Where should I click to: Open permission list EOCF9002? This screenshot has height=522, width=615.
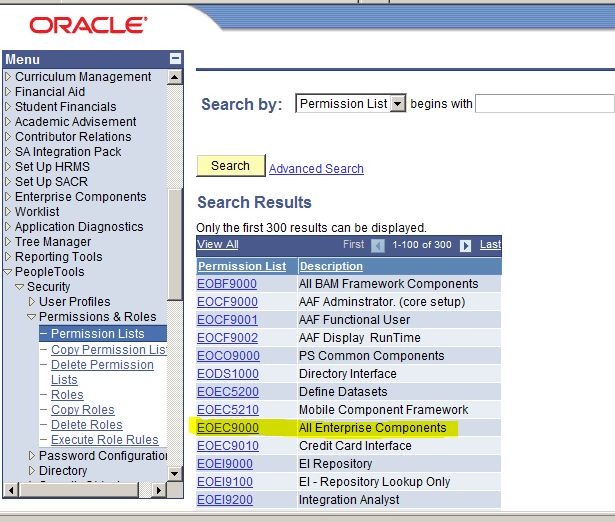coord(227,338)
